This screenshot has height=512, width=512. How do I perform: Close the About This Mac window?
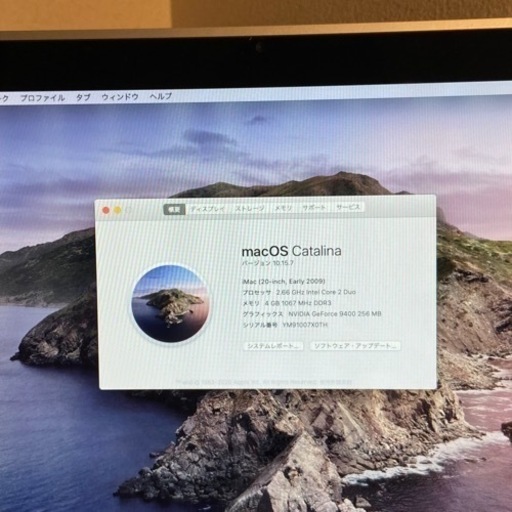pos(106,210)
